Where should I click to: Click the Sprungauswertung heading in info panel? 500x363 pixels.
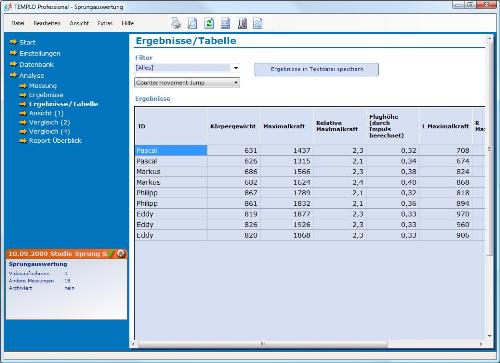coord(38,264)
